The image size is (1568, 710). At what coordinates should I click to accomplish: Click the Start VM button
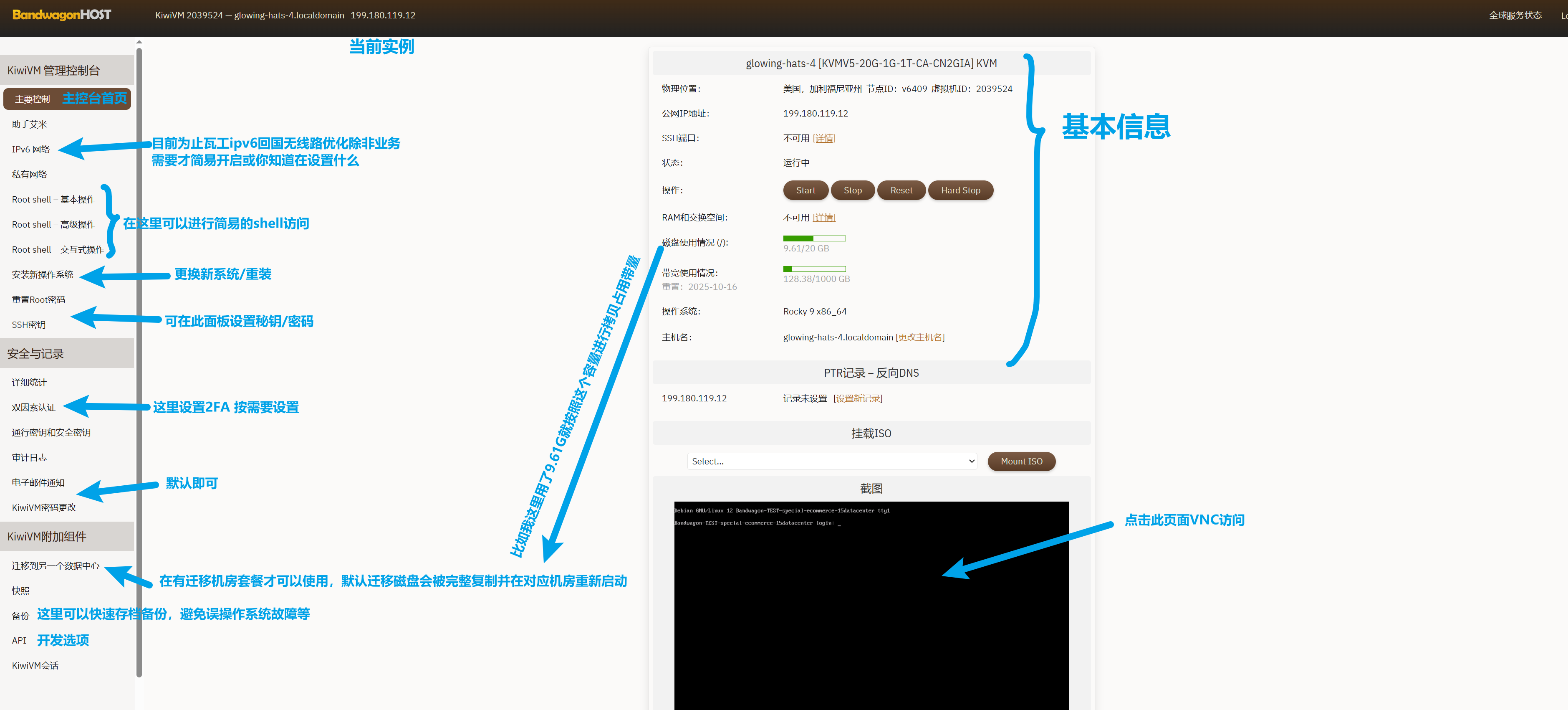click(x=805, y=190)
